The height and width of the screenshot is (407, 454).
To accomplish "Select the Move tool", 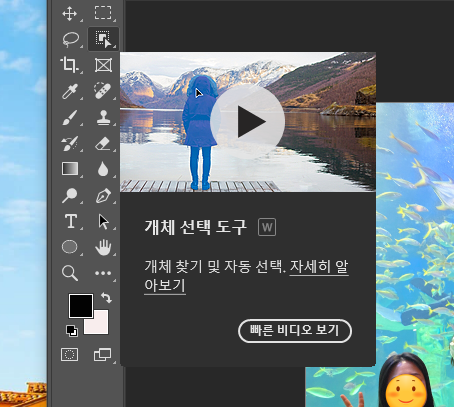I will 70,13.
